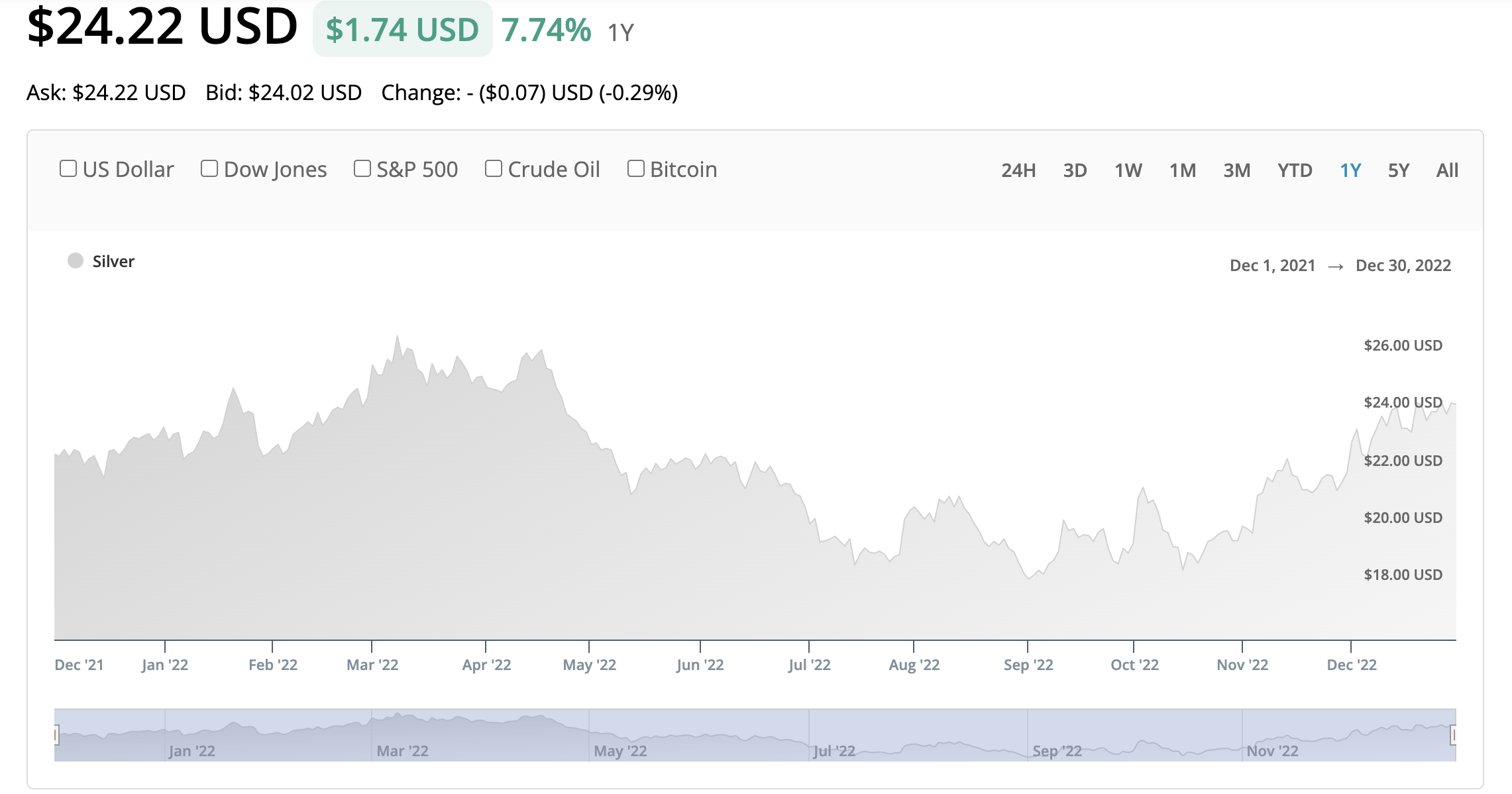Click the Ask: $24.22 USD text
Image resolution: width=1512 pixels, height=794 pixels.
coord(106,92)
